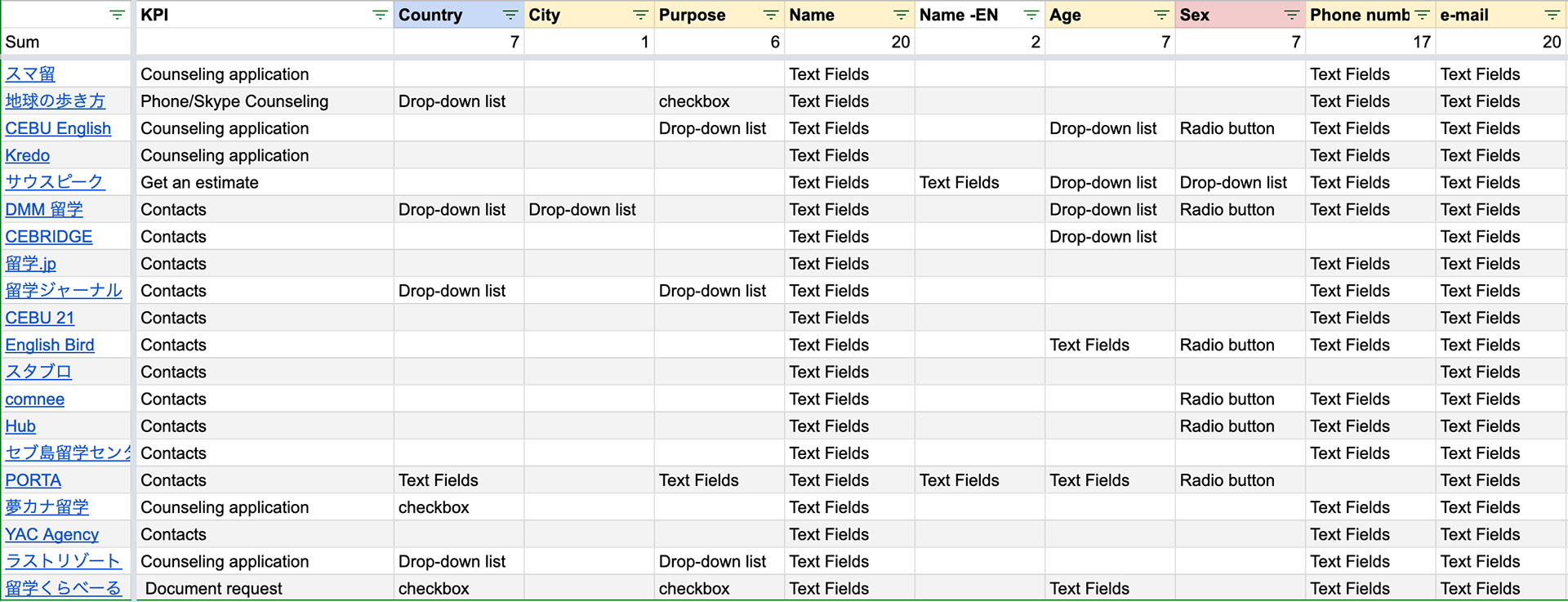
Task: Select Sex Drop-down list cell in サウスピーク row
Action: click(1240, 182)
